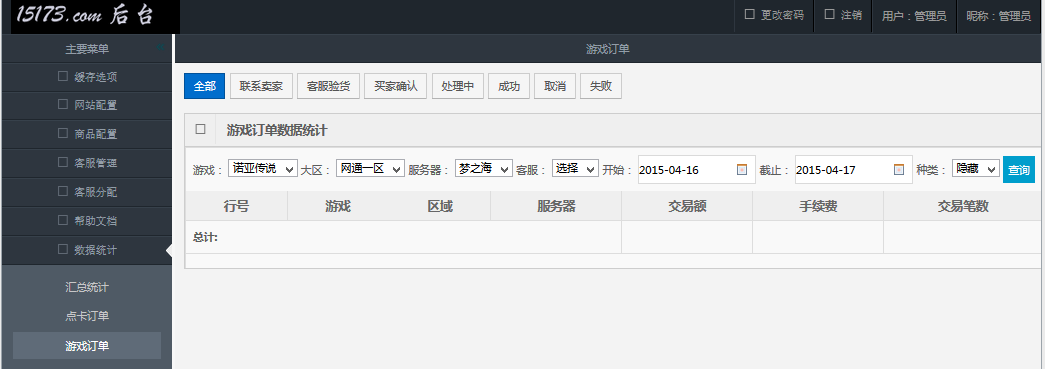Click the 服务器 column header
1045x369 pixels.
pos(556,206)
